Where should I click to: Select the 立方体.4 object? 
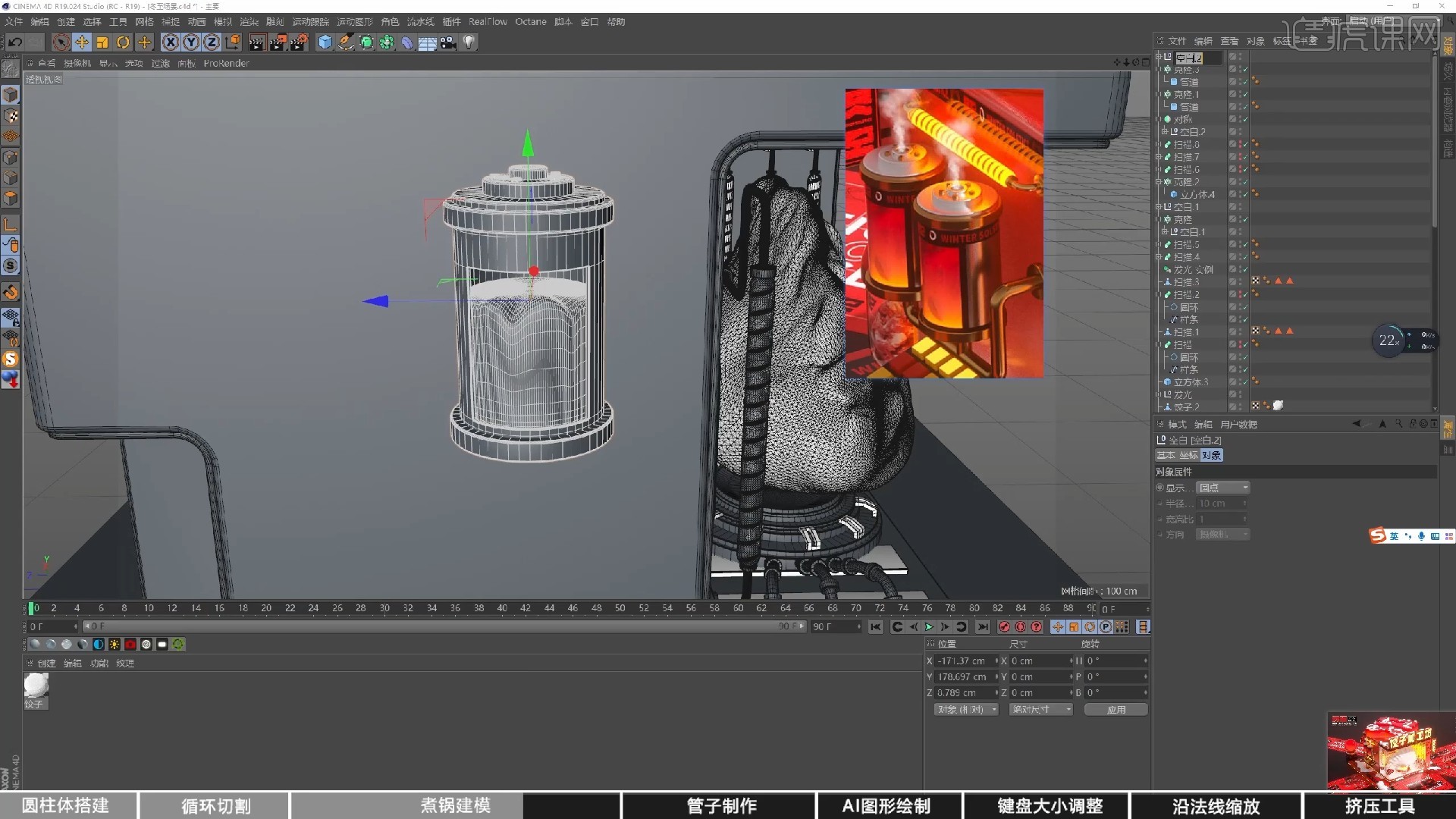1197,195
